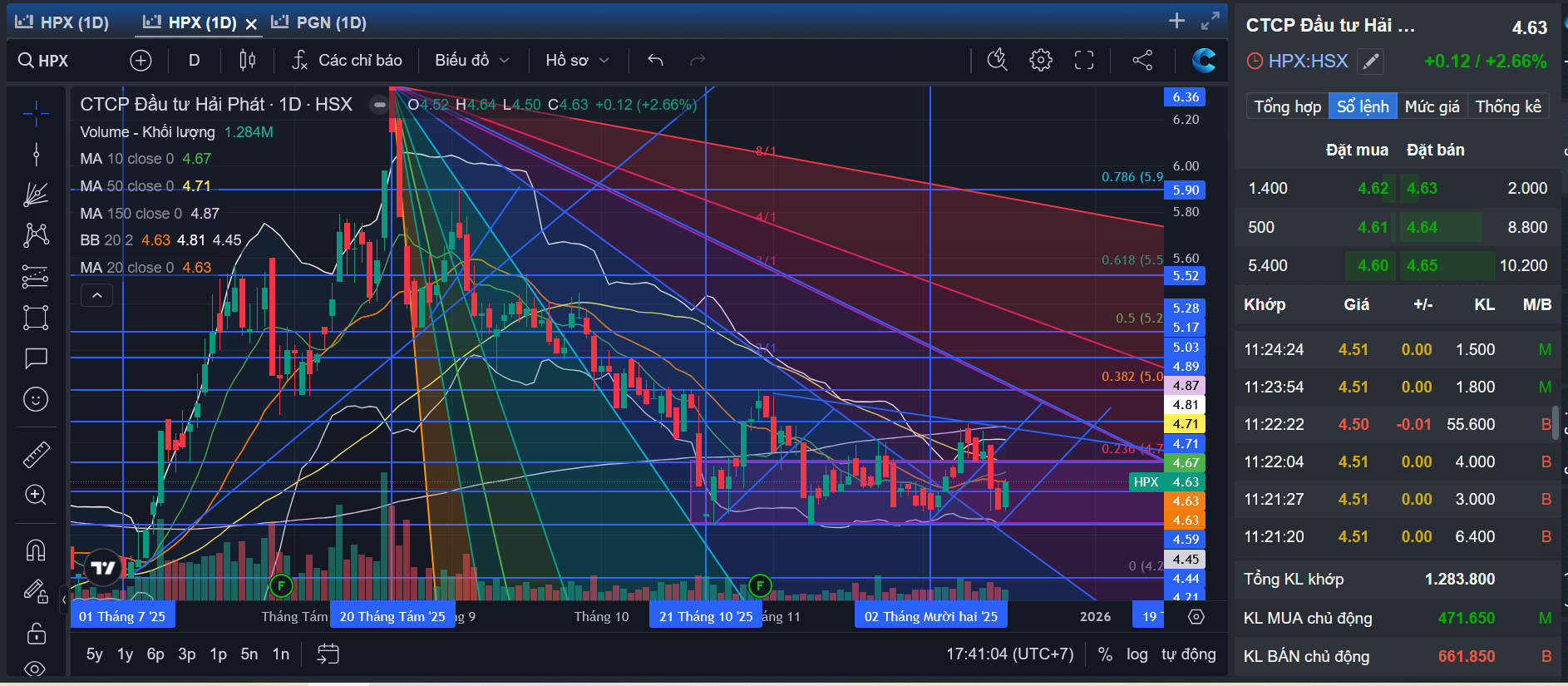This screenshot has height=686, width=1568.
Task: Select the 3p time range
Action: coord(187,654)
